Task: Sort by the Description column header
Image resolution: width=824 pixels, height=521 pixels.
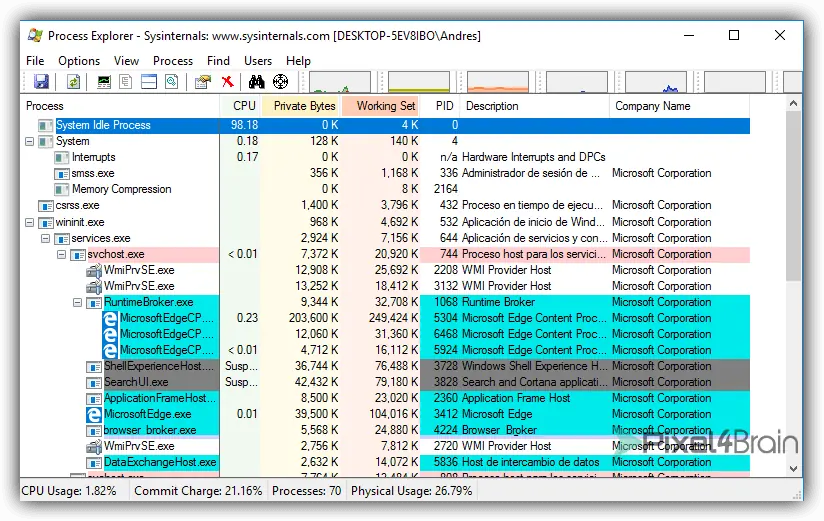Action: (x=534, y=106)
